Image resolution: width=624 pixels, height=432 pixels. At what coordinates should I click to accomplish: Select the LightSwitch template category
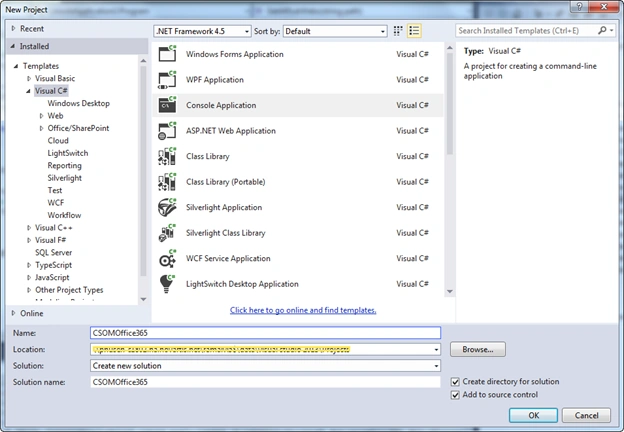click(x=68, y=153)
